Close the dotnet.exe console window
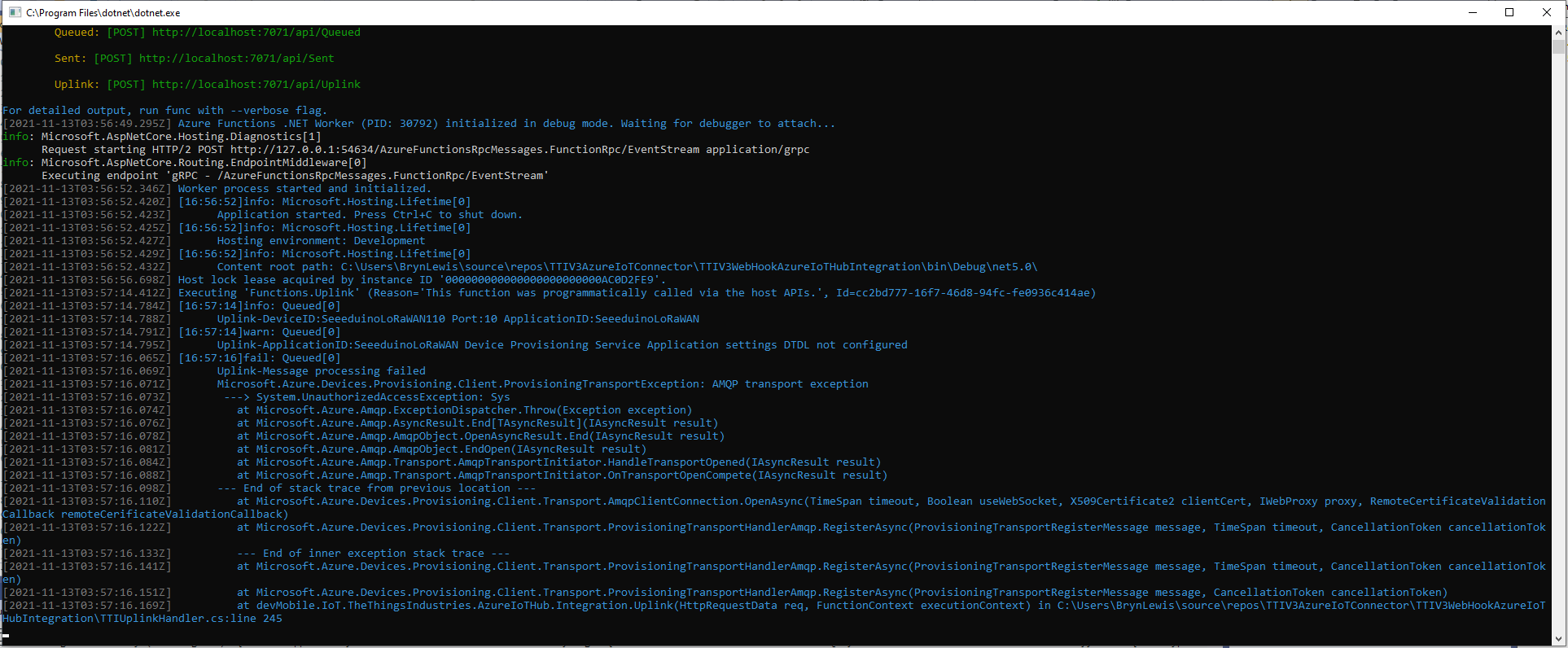 [x=1547, y=12]
